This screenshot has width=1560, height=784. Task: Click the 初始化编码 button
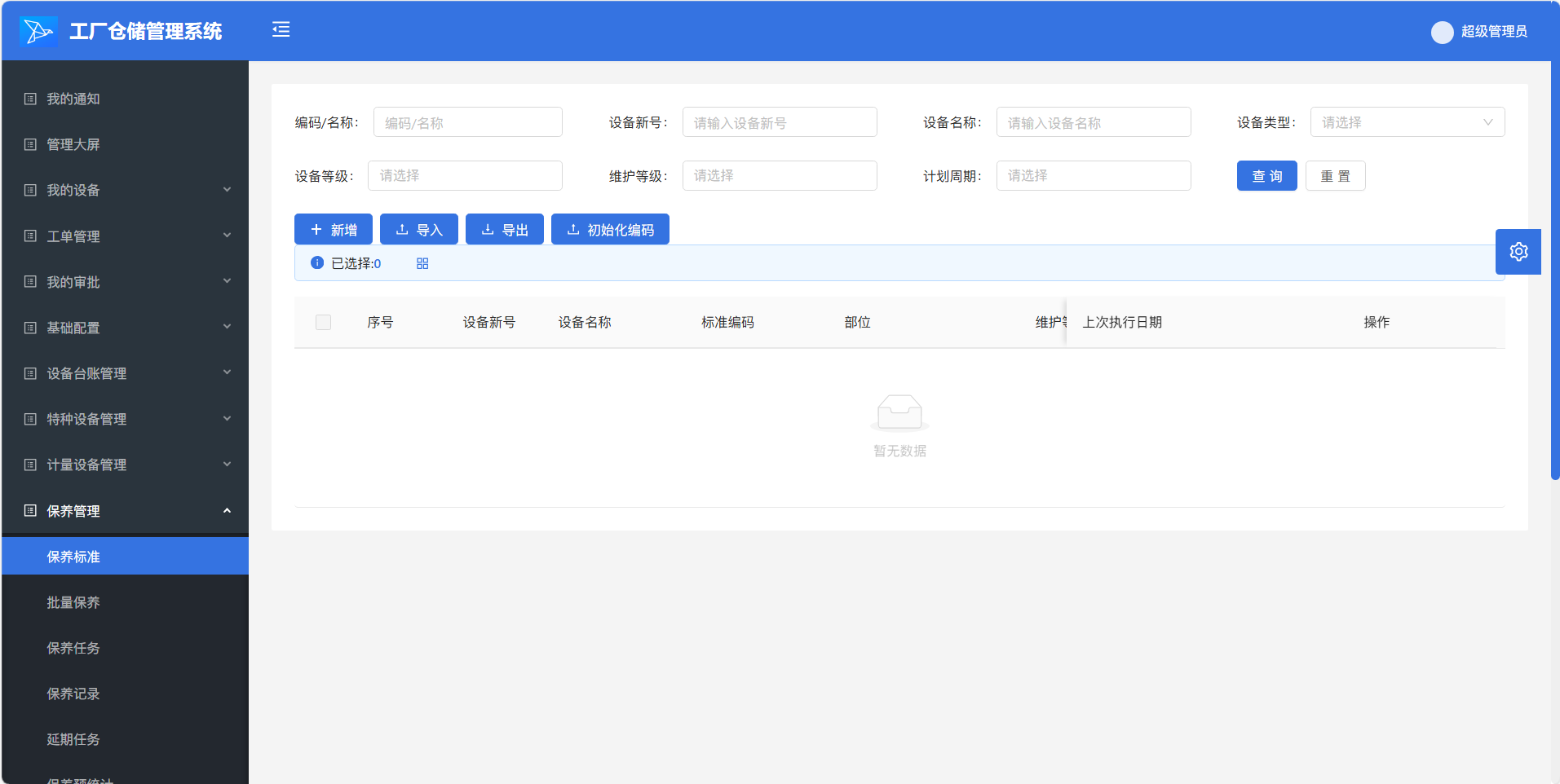[610, 230]
